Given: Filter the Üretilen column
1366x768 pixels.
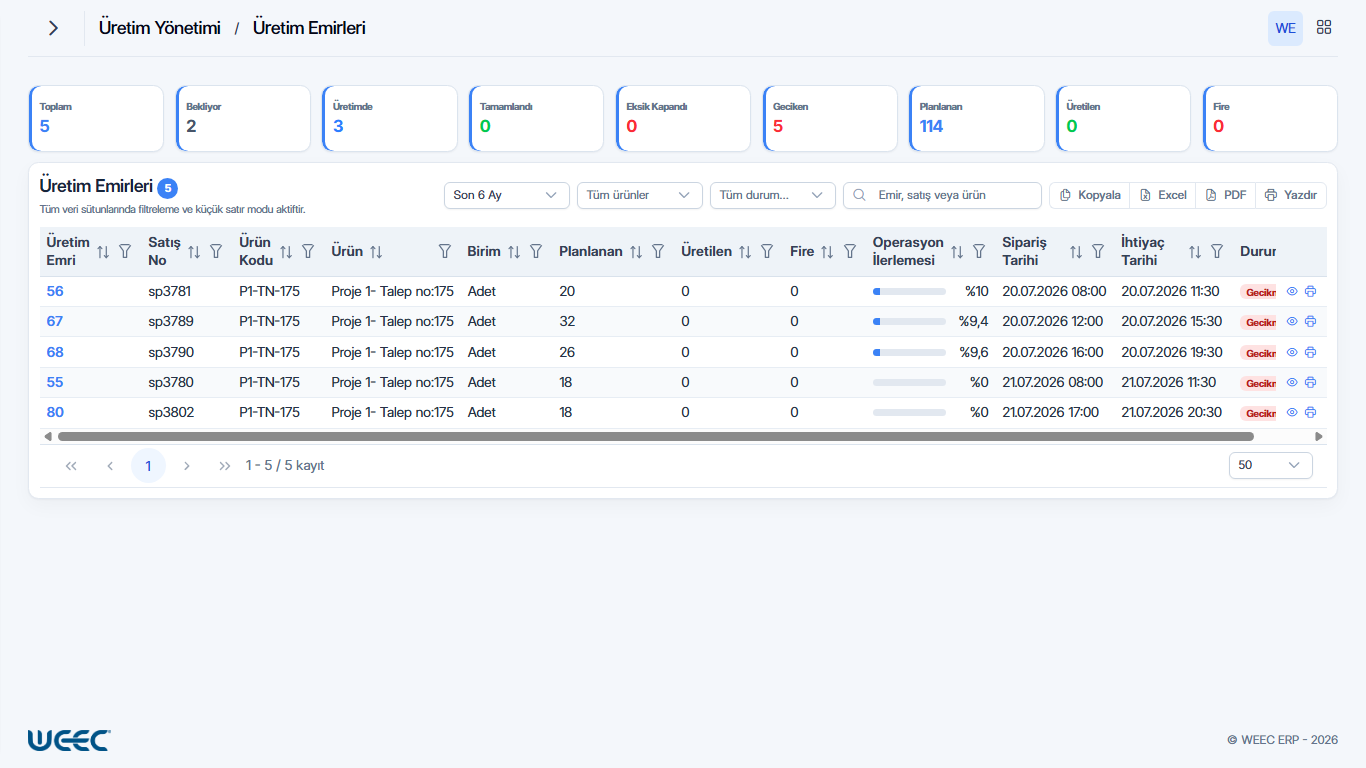Looking at the screenshot, I should click(x=767, y=252).
